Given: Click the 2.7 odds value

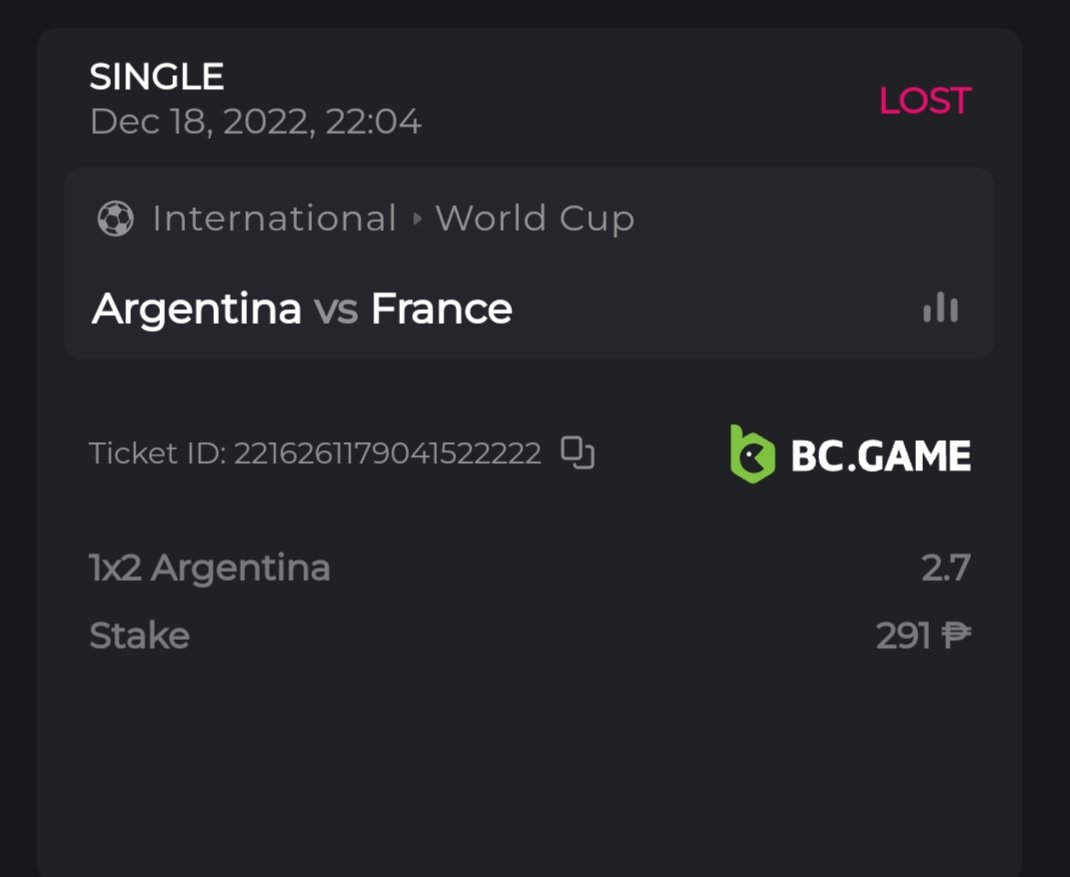Looking at the screenshot, I should point(945,569).
